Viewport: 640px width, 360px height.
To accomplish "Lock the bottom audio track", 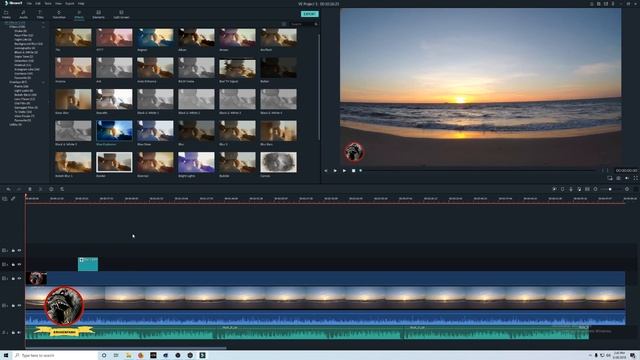I will [x=13, y=332].
